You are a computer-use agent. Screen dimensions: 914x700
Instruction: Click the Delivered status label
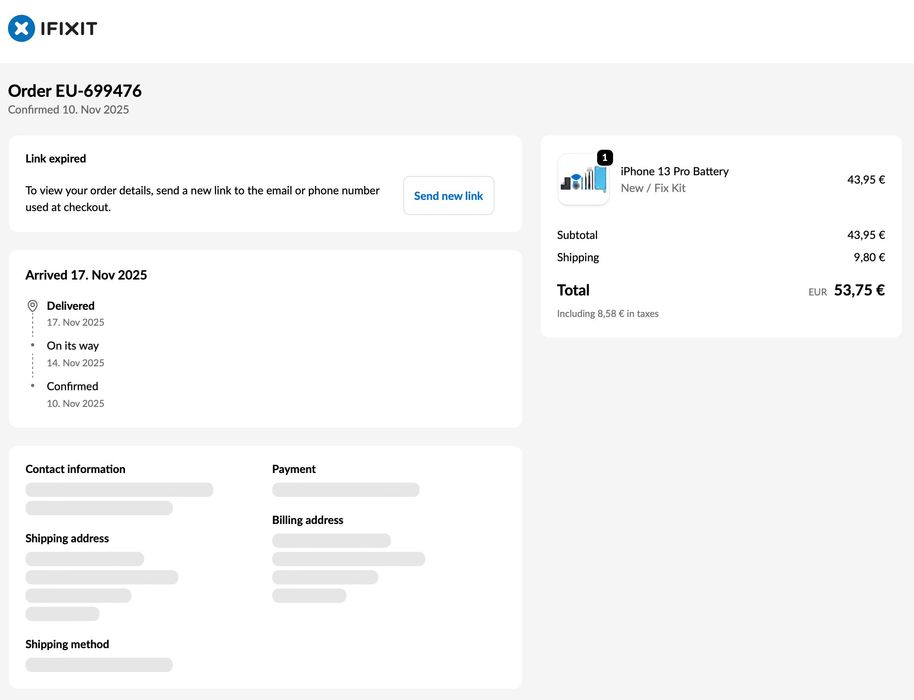pos(71,305)
